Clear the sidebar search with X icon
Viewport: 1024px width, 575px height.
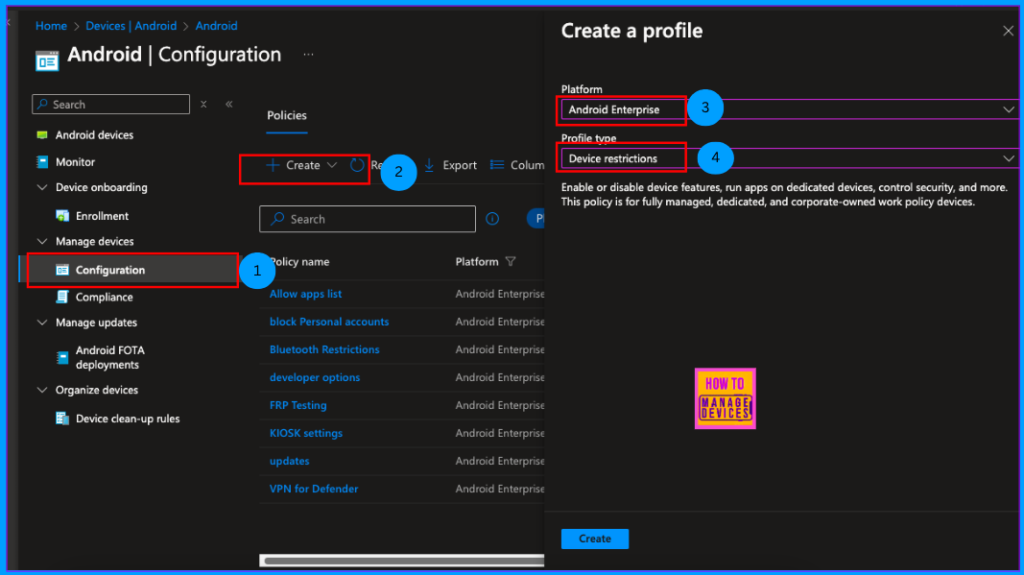pos(204,105)
